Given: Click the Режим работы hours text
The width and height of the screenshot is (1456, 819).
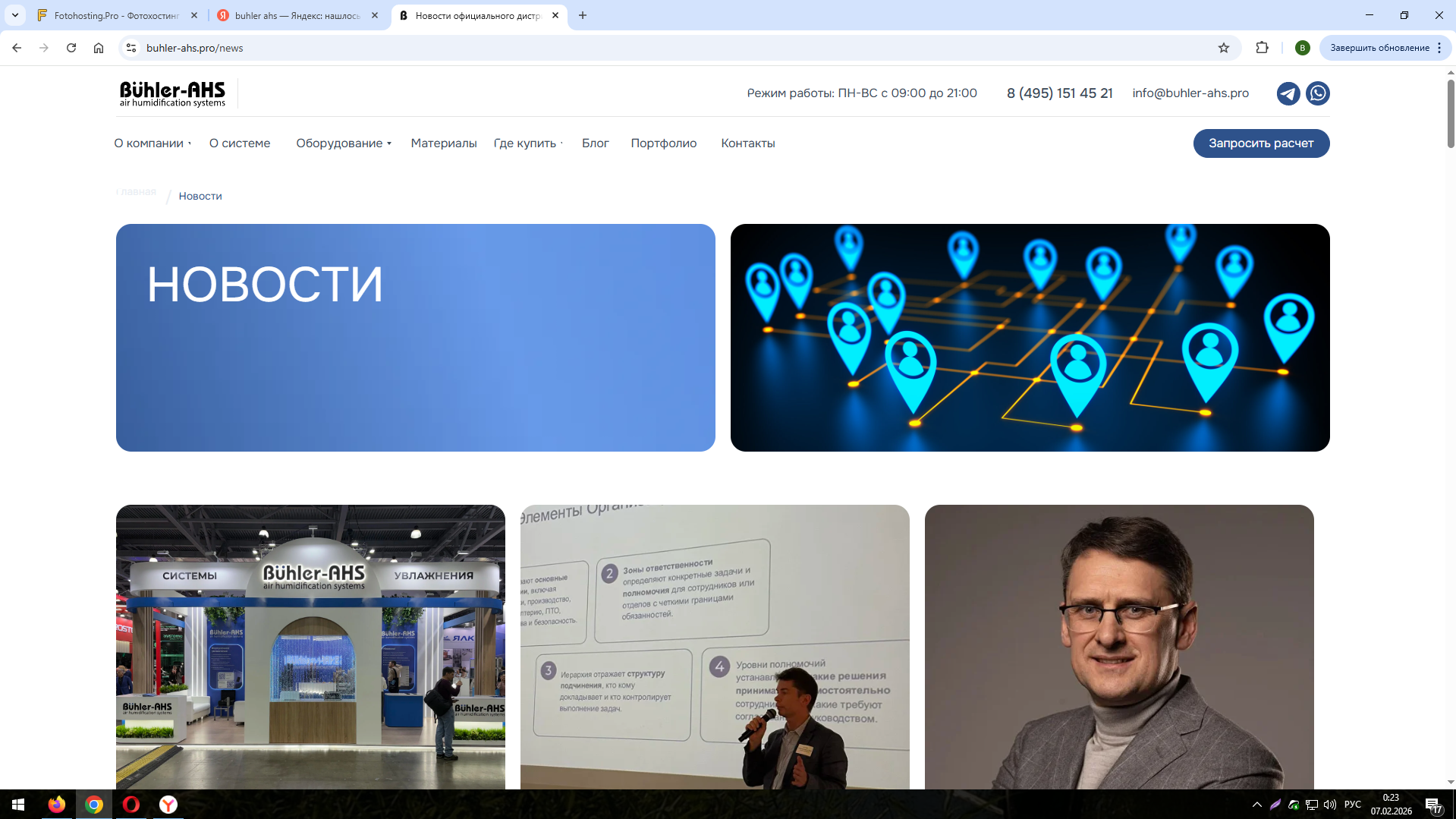Looking at the screenshot, I should pos(862,93).
